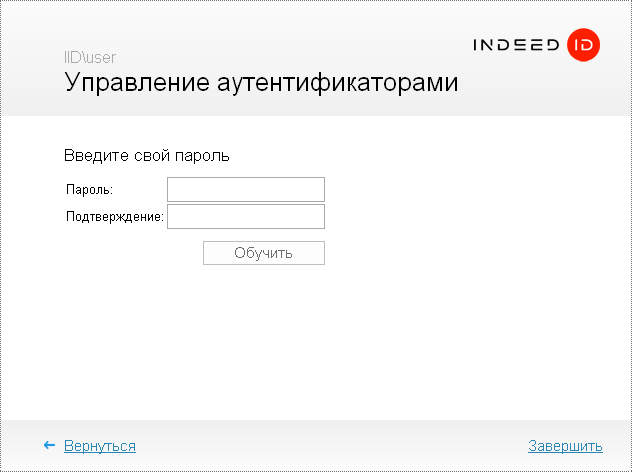This screenshot has width=632, height=472.
Task: Click the red ID circle logo
Action: click(581, 45)
